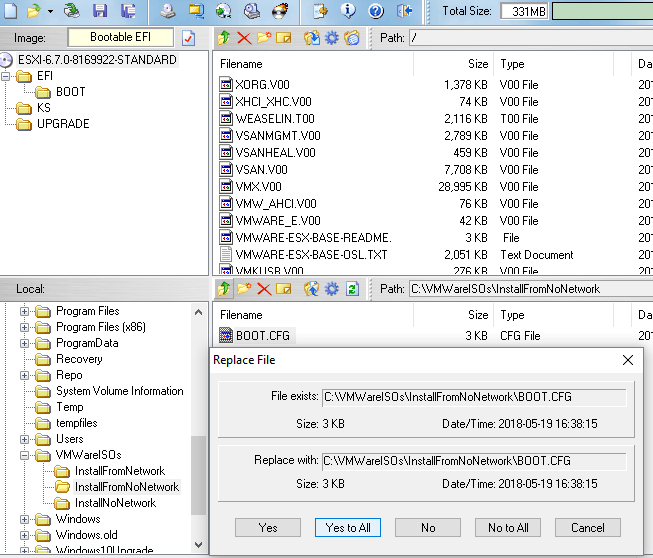Click the Register notepad toolbar icon
Screen dimensions: 653x558
(320, 10)
